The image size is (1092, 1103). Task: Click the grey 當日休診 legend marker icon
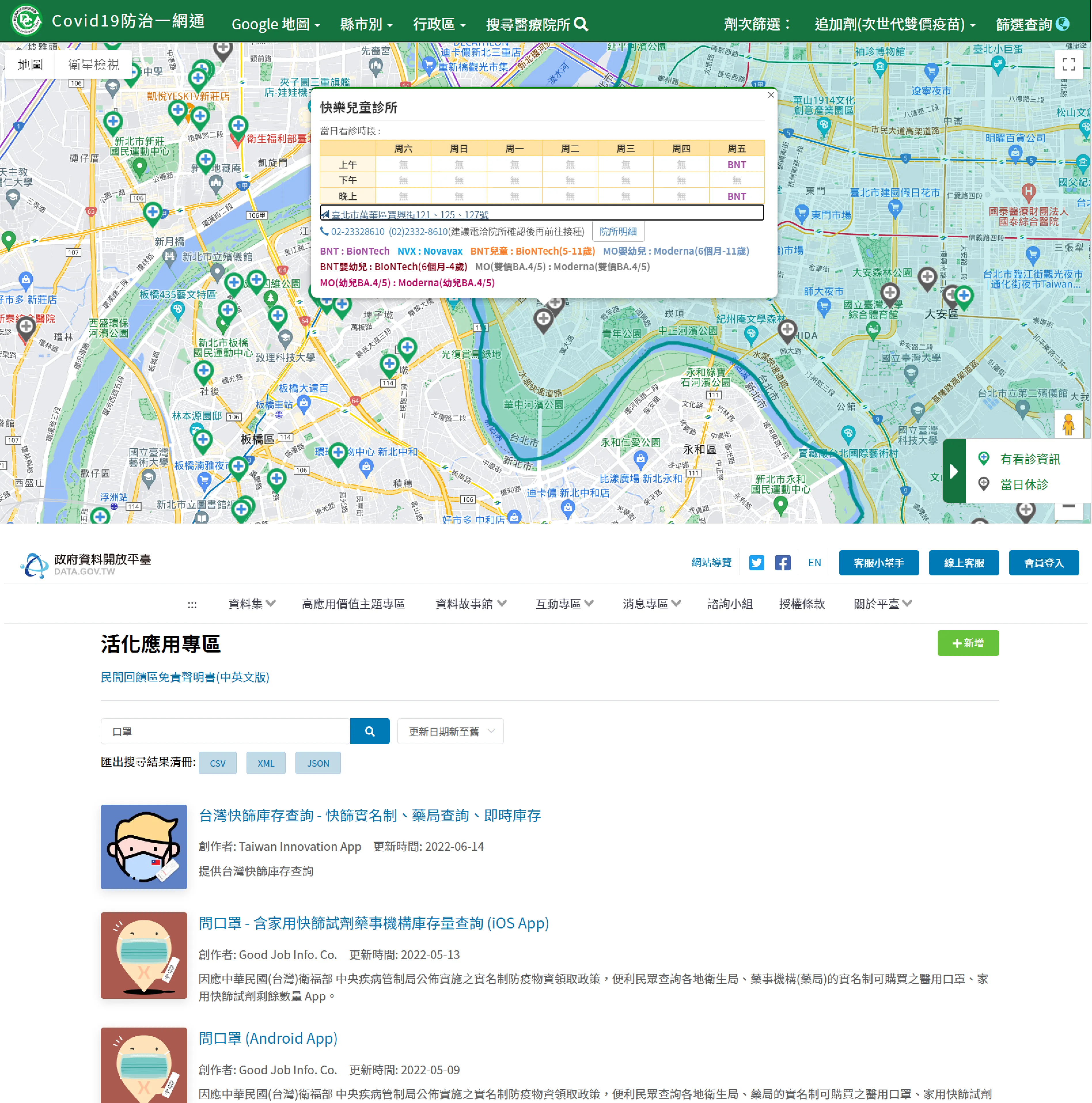pyautogui.click(x=983, y=484)
